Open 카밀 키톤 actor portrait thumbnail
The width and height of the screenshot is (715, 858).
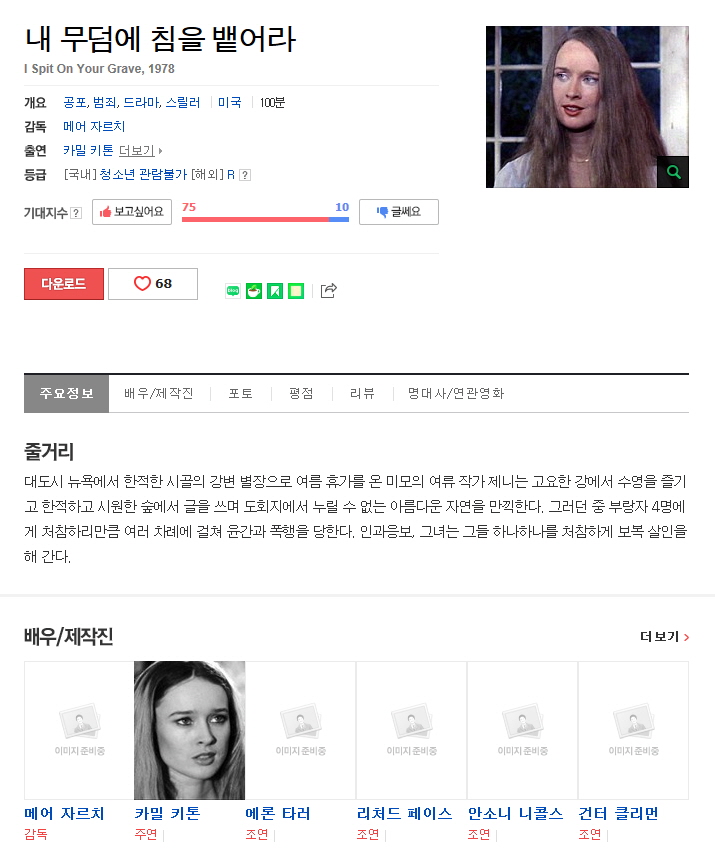pyautogui.click(x=189, y=730)
